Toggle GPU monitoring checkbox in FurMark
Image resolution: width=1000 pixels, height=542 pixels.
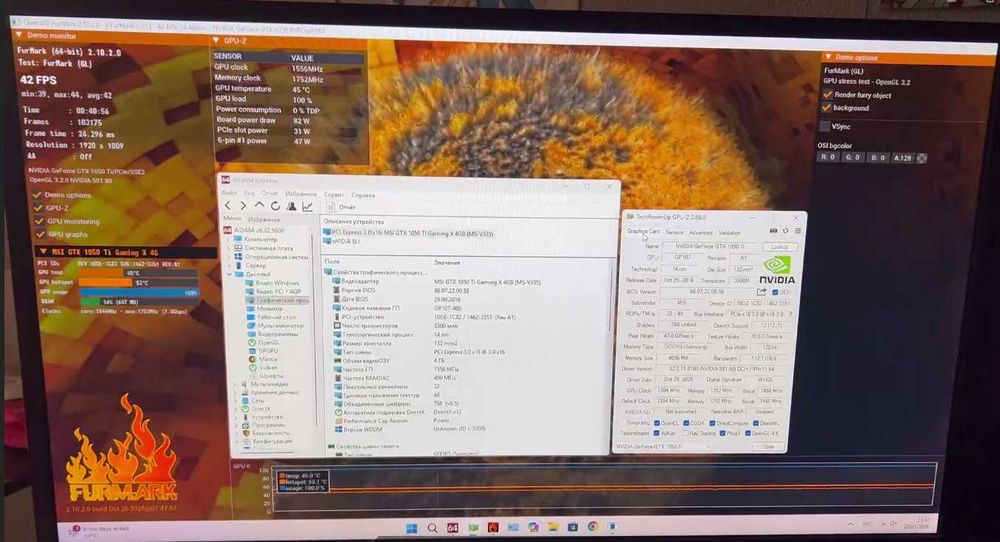(x=40, y=221)
